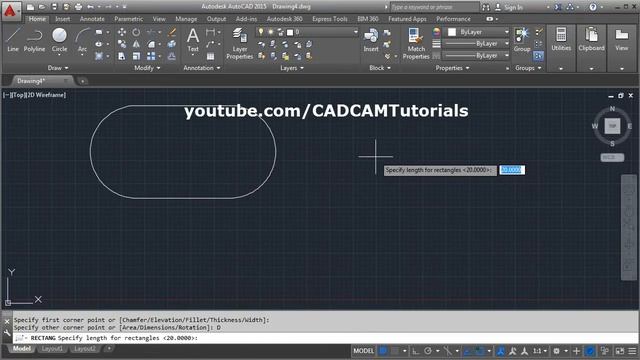
Task: Click the Table icon in Annotation panel
Action: (x=210, y=56)
